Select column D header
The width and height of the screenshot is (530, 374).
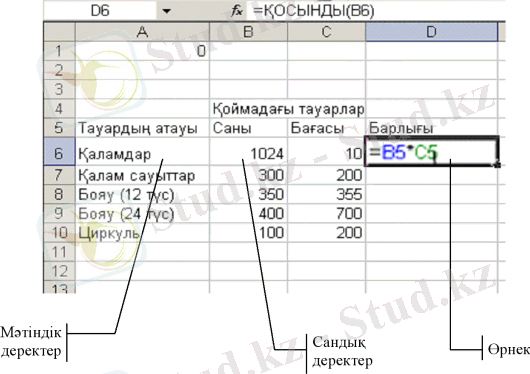(x=432, y=32)
